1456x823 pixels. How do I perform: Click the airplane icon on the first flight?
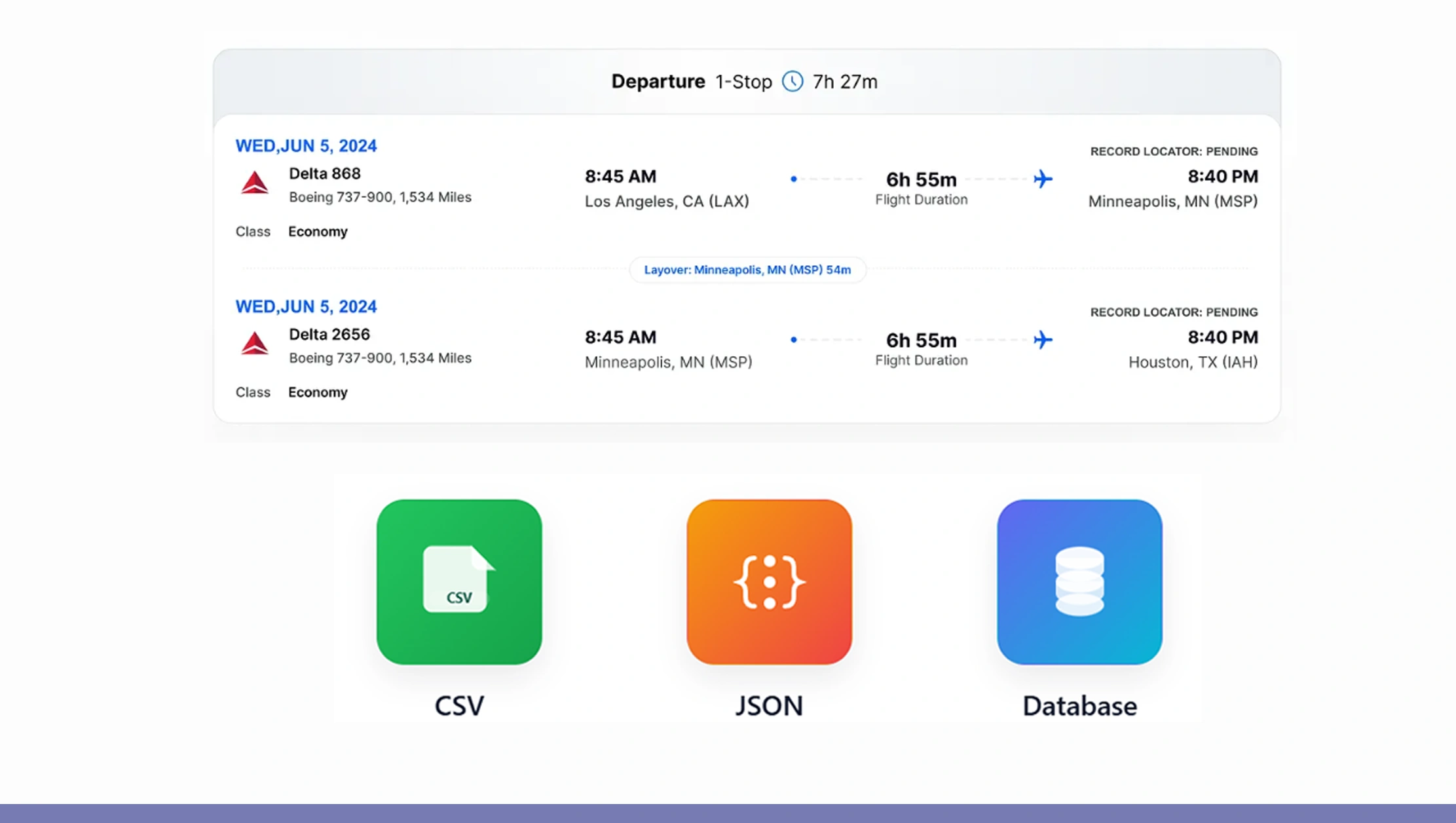tap(1043, 179)
